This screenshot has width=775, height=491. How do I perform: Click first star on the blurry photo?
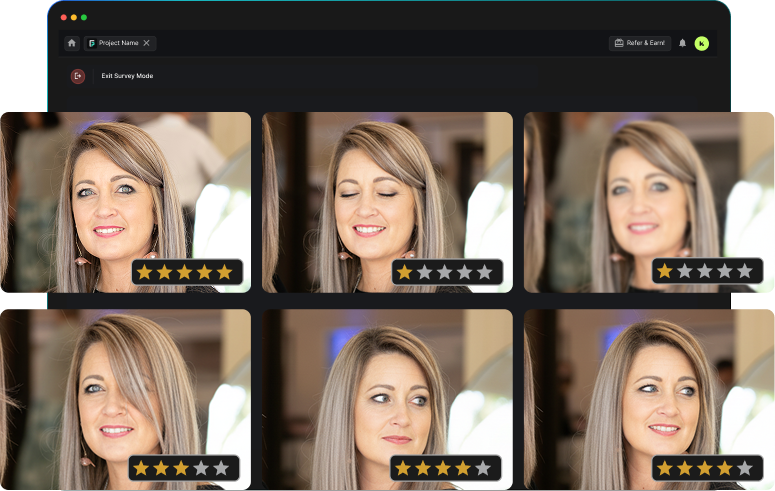665,272
